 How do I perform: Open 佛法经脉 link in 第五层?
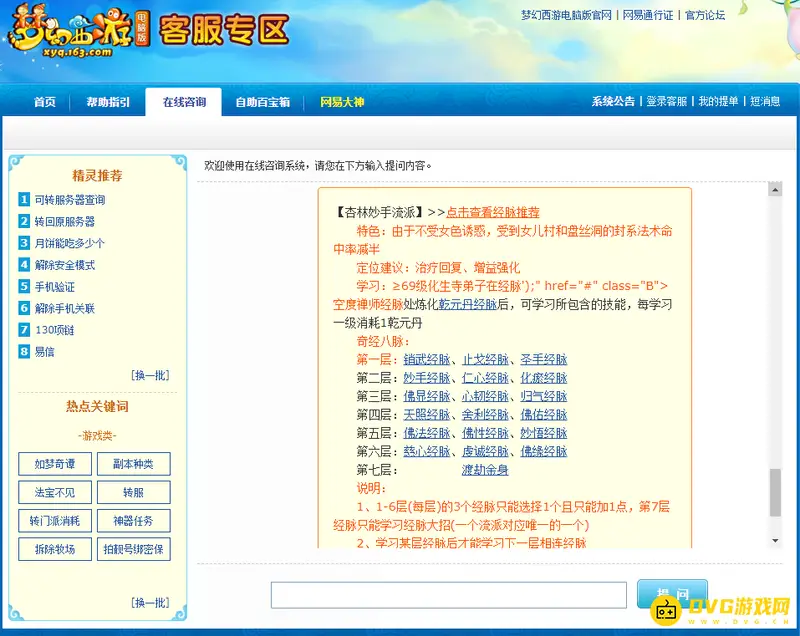pos(427,433)
